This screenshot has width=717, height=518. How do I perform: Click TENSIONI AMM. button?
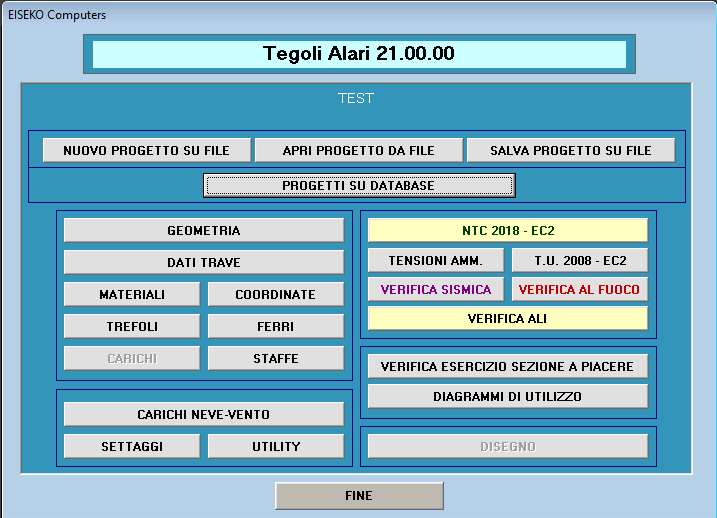[x=436, y=260]
